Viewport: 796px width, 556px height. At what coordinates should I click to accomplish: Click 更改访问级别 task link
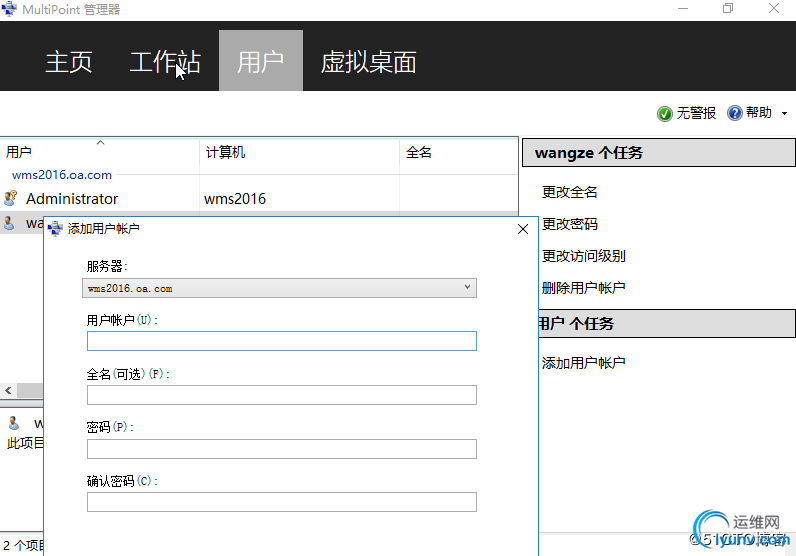[584, 256]
